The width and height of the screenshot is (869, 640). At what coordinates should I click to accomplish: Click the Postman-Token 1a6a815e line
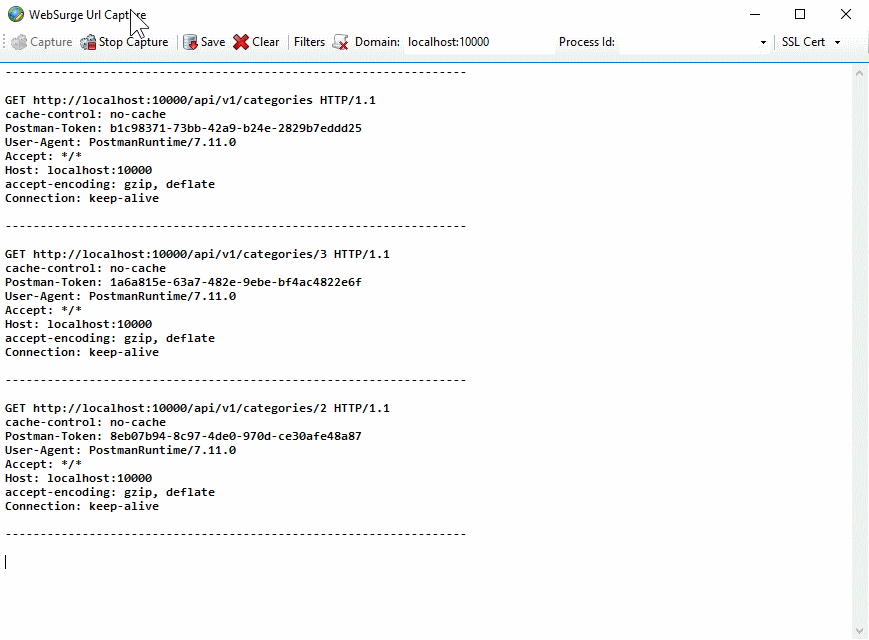click(x=183, y=283)
